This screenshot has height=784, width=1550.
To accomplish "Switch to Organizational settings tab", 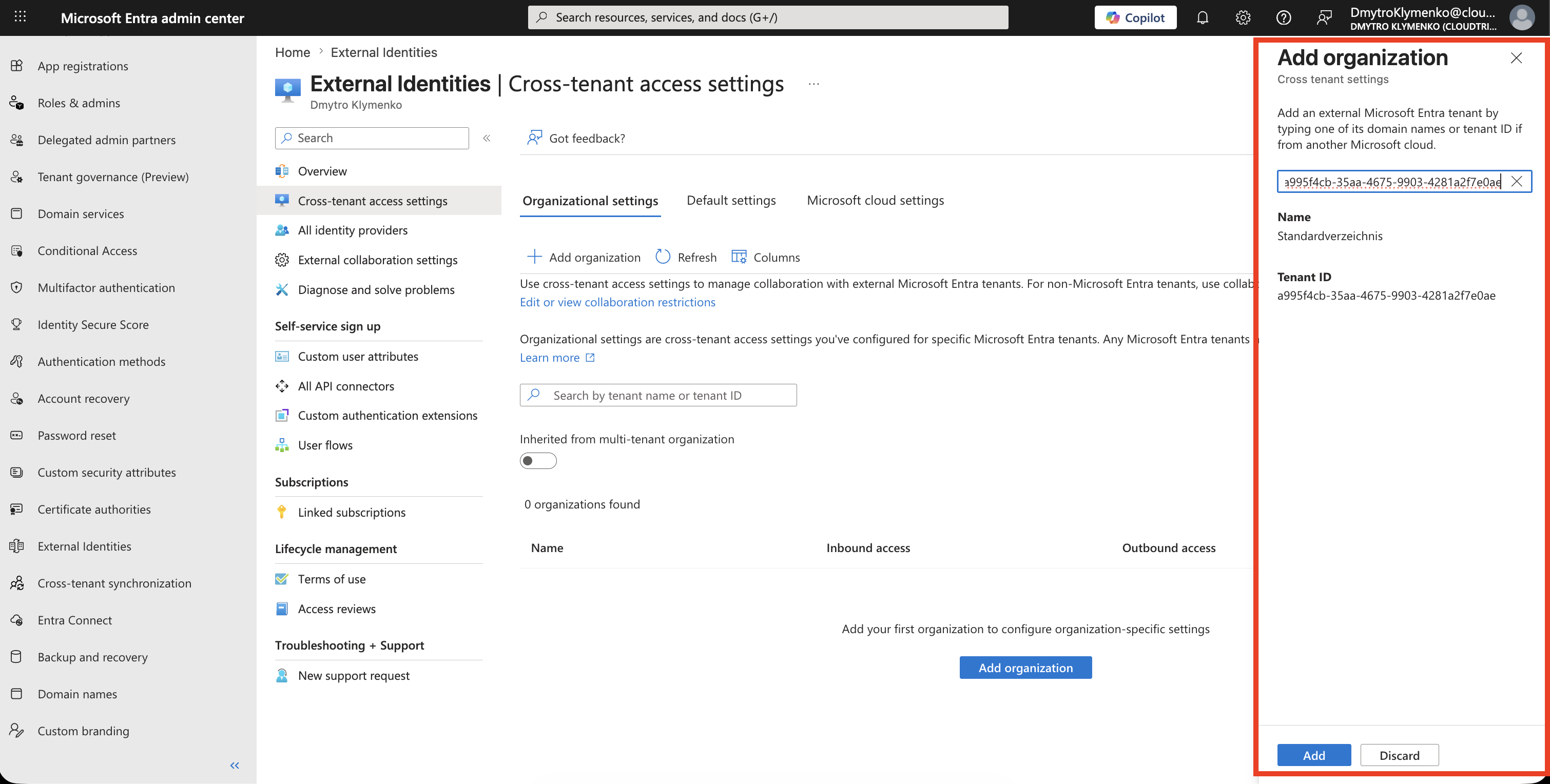I will [x=590, y=201].
